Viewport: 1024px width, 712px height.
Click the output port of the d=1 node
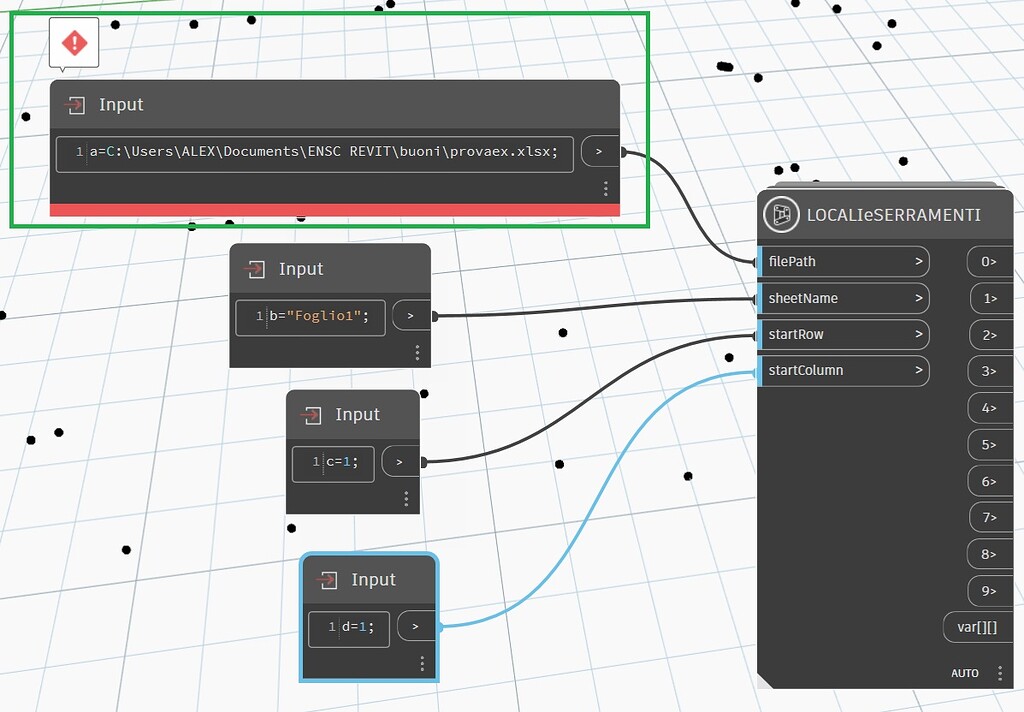coord(415,626)
